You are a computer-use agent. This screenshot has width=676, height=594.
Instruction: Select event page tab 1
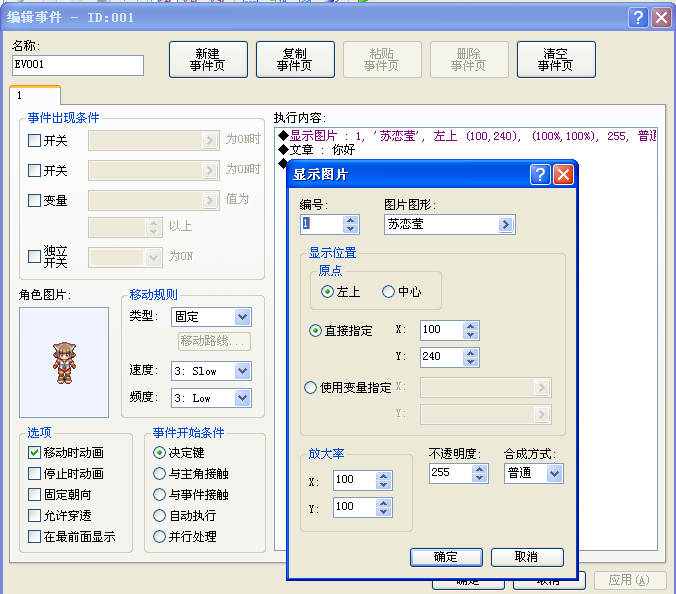click(34, 95)
